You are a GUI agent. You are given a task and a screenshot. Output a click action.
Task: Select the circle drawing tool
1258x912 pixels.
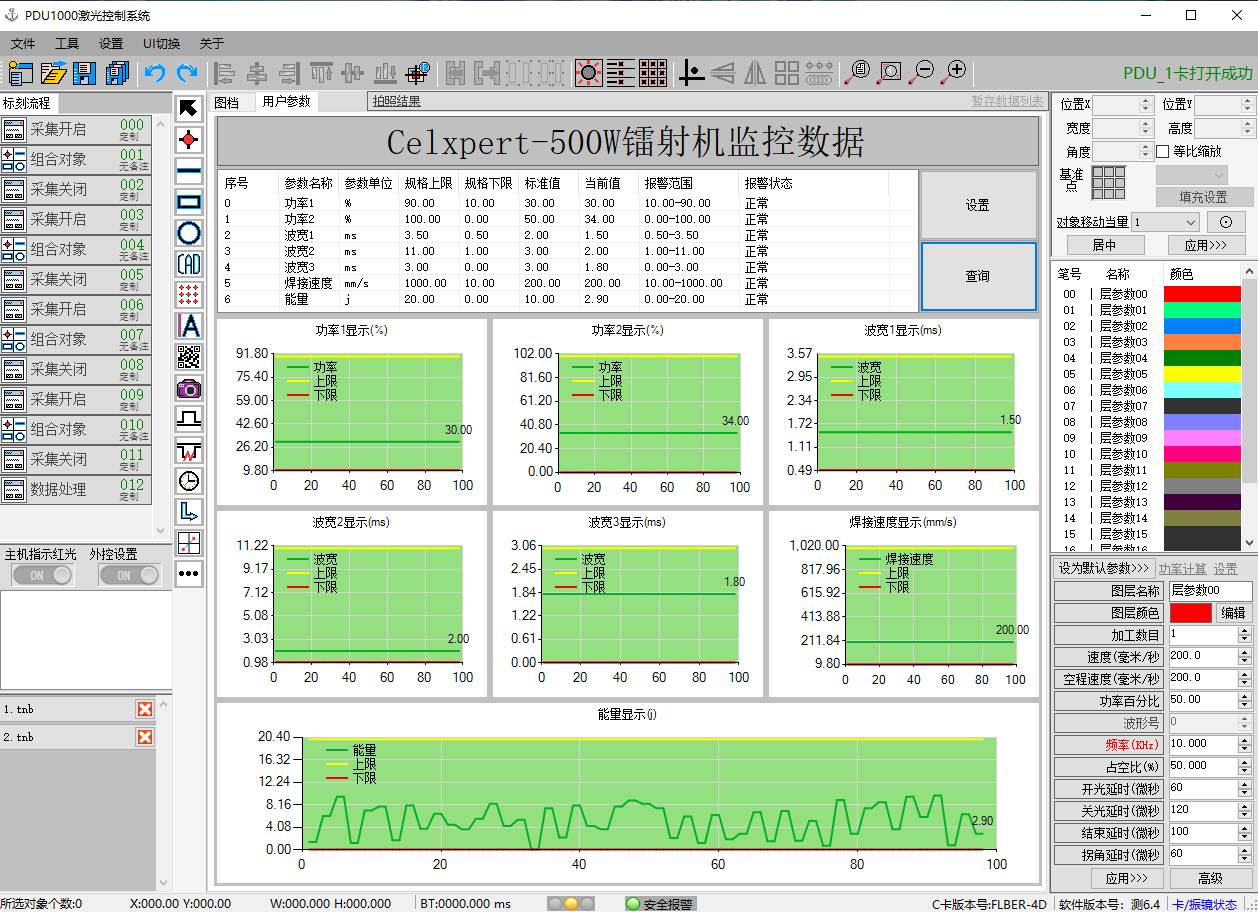pyautogui.click(x=189, y=233)
